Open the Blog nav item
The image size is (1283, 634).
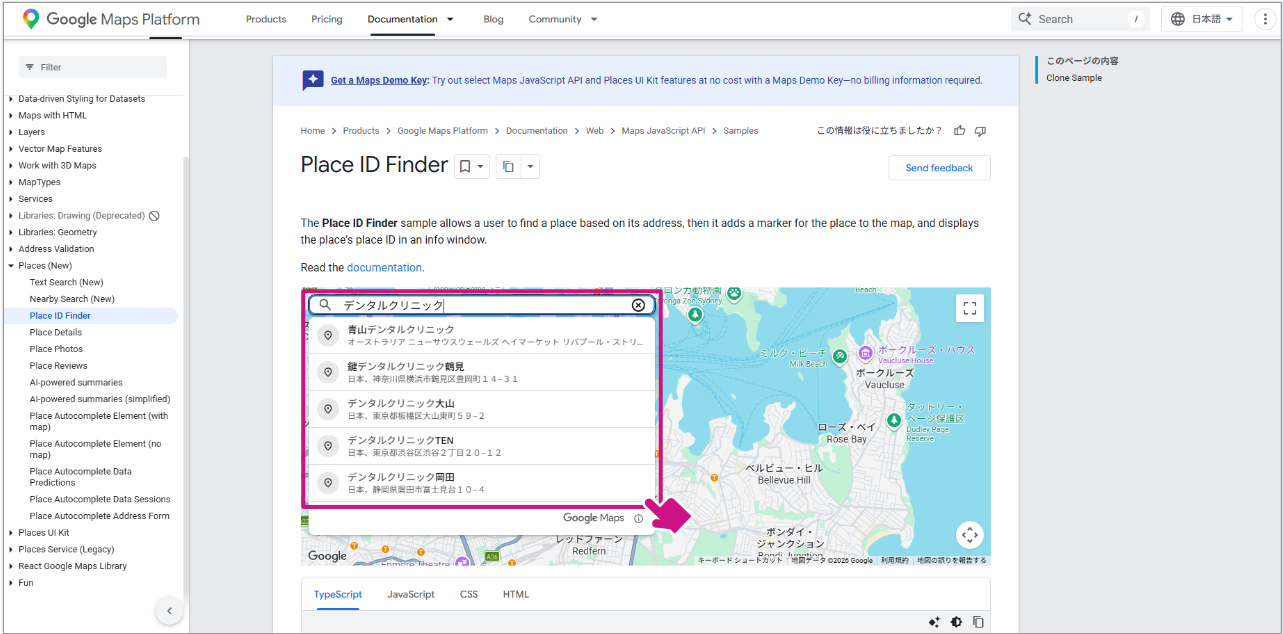(493, 19)
